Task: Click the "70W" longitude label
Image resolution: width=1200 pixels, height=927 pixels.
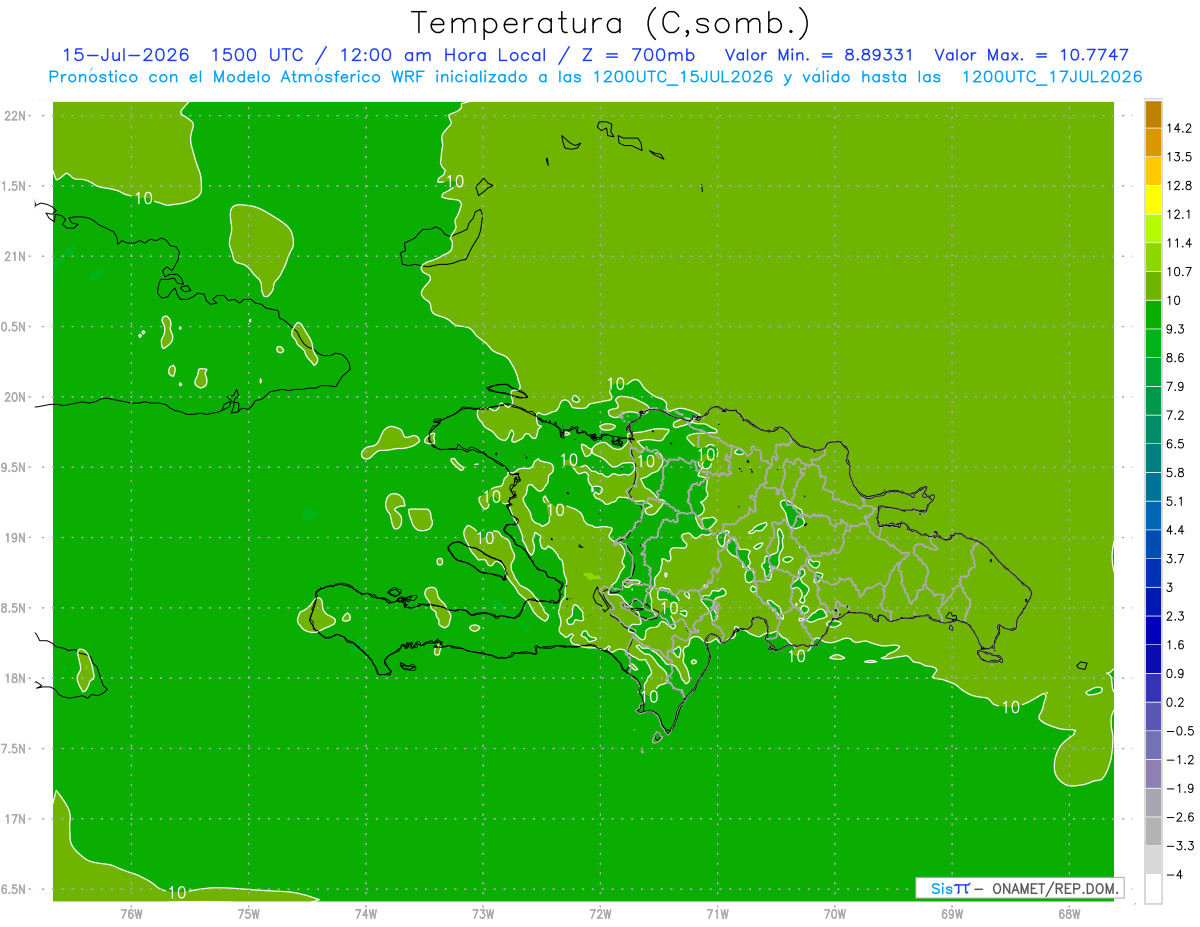Action: (835, 914)
